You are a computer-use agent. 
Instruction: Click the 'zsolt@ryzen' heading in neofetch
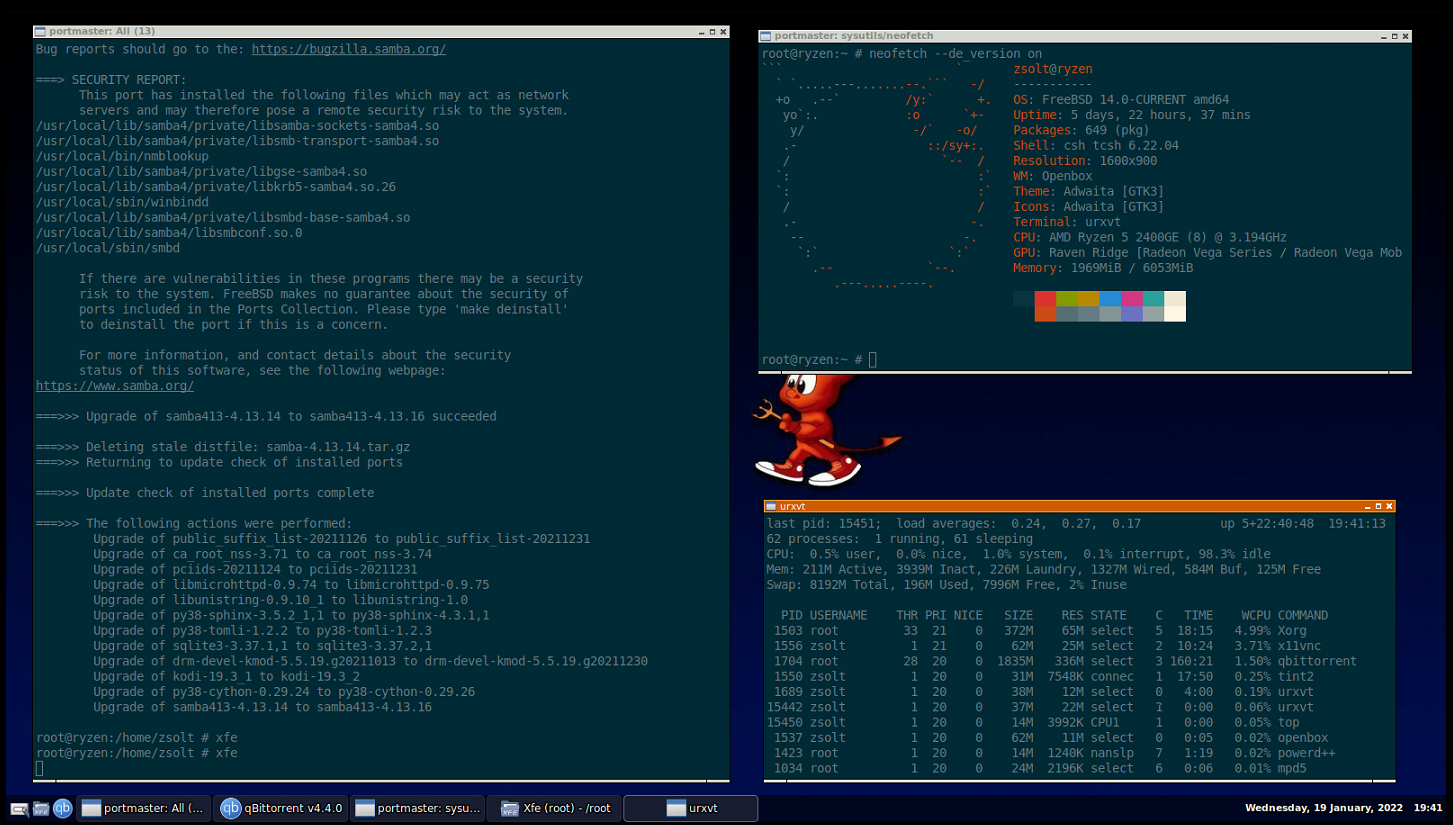[x=1053, y=69]
